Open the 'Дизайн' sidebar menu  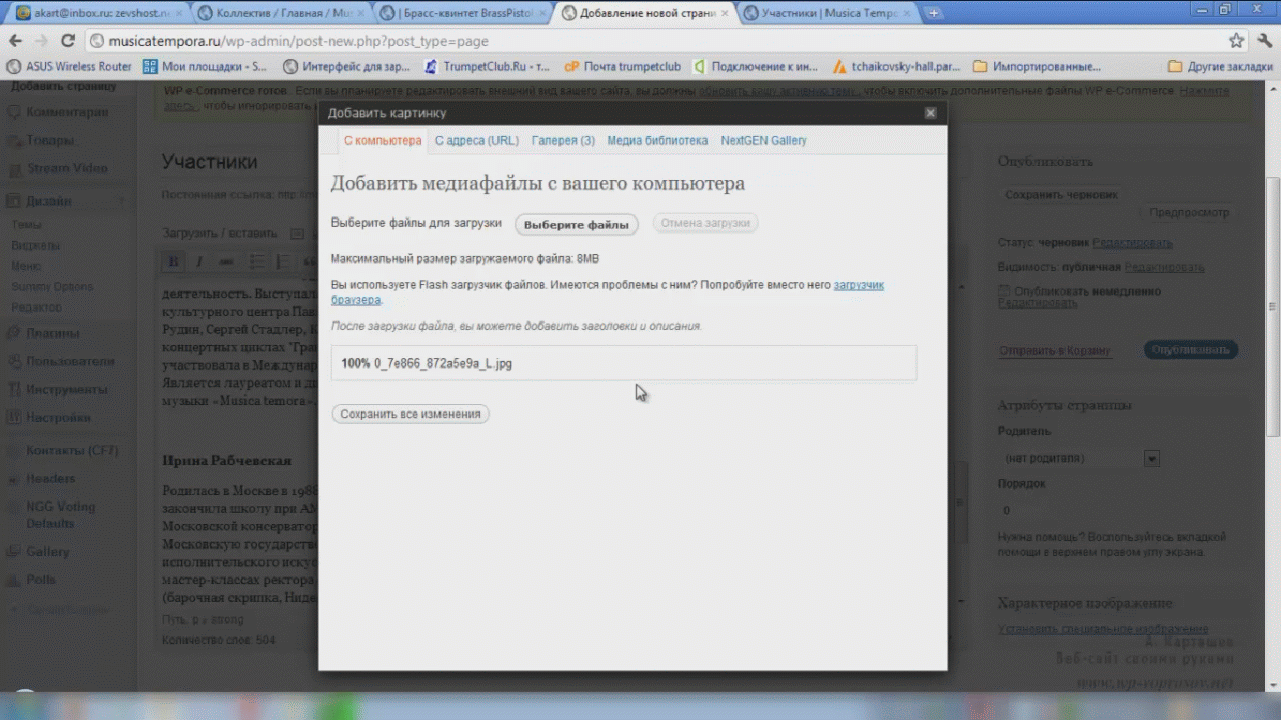pos(49,201)
